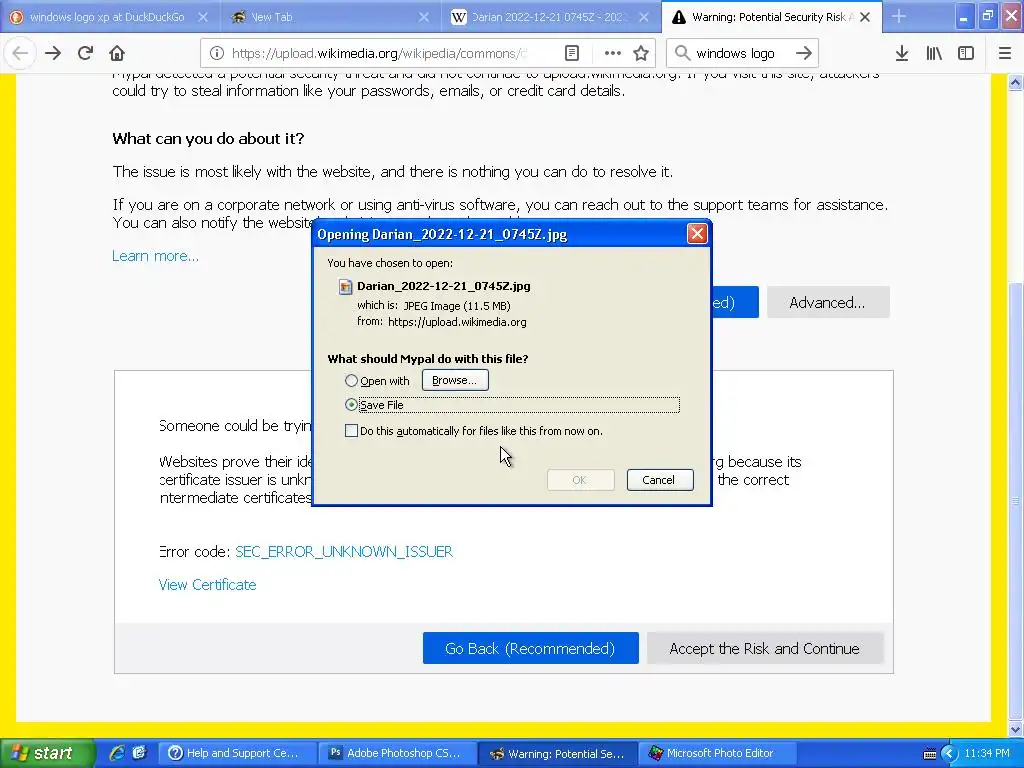Select the 'Save File' radio button

click(x=351, y=405)
